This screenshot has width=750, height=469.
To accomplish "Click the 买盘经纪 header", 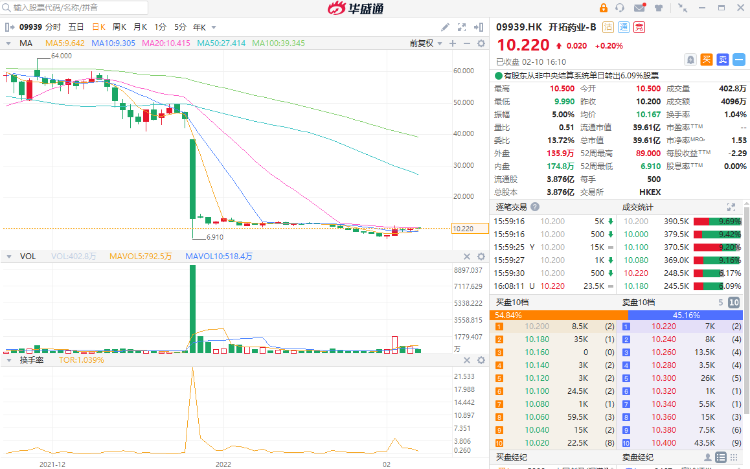I will [x=511, y=458].
